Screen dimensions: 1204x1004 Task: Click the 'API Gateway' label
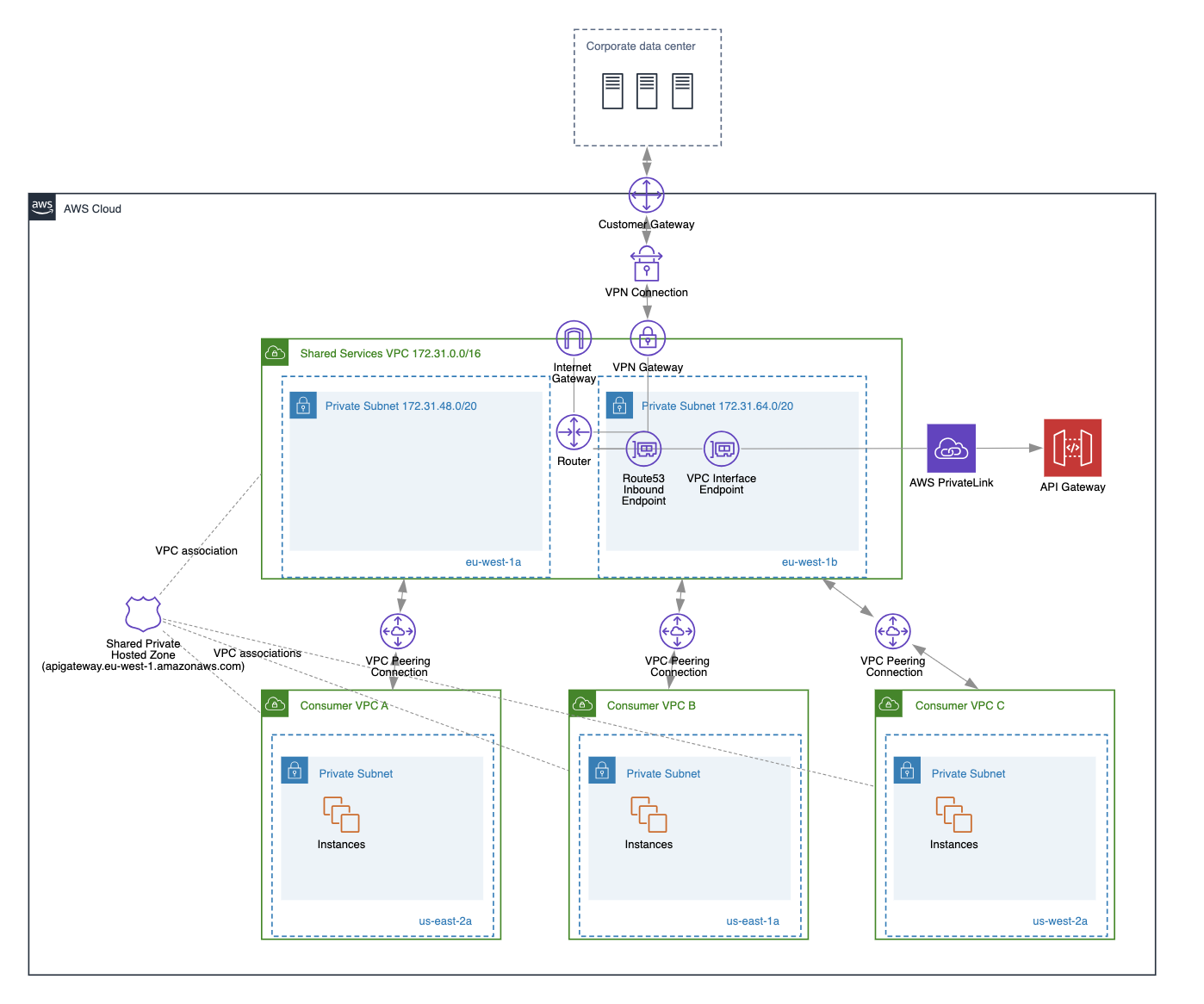click(1072, 487)
